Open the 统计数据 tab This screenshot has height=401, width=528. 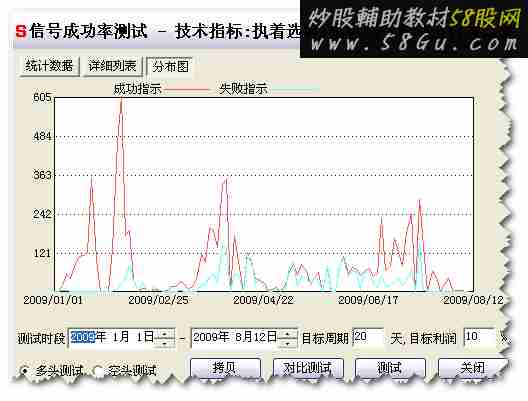pyautogui.click(x=49, y=66)
